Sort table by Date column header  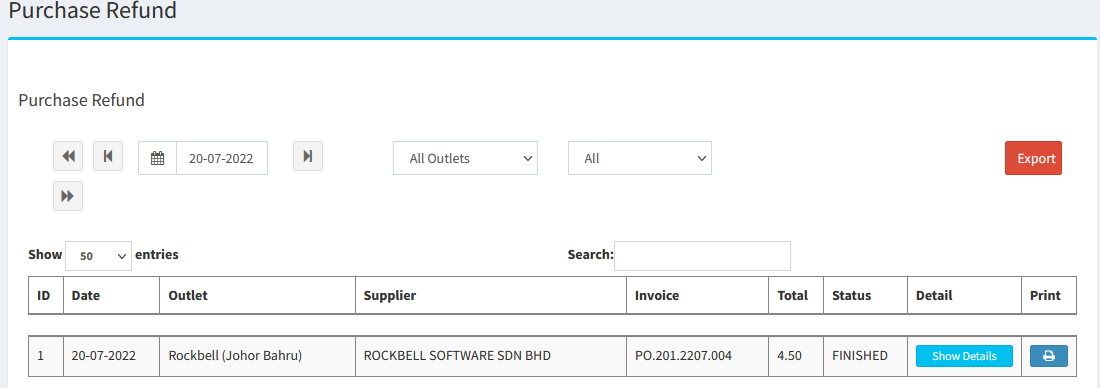pos(112,295)
